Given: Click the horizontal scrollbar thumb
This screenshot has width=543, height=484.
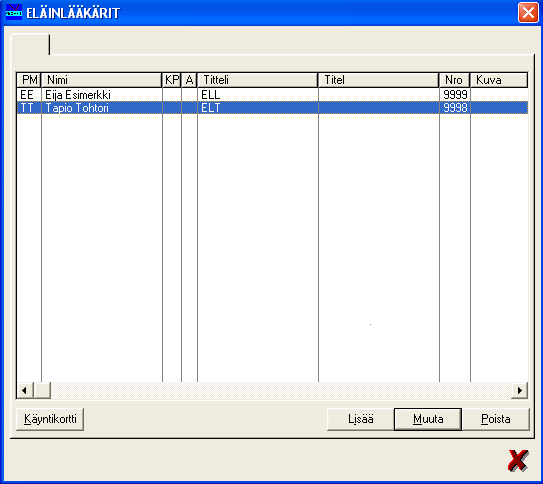Looking at the screenshot, I should coord(42,391).
